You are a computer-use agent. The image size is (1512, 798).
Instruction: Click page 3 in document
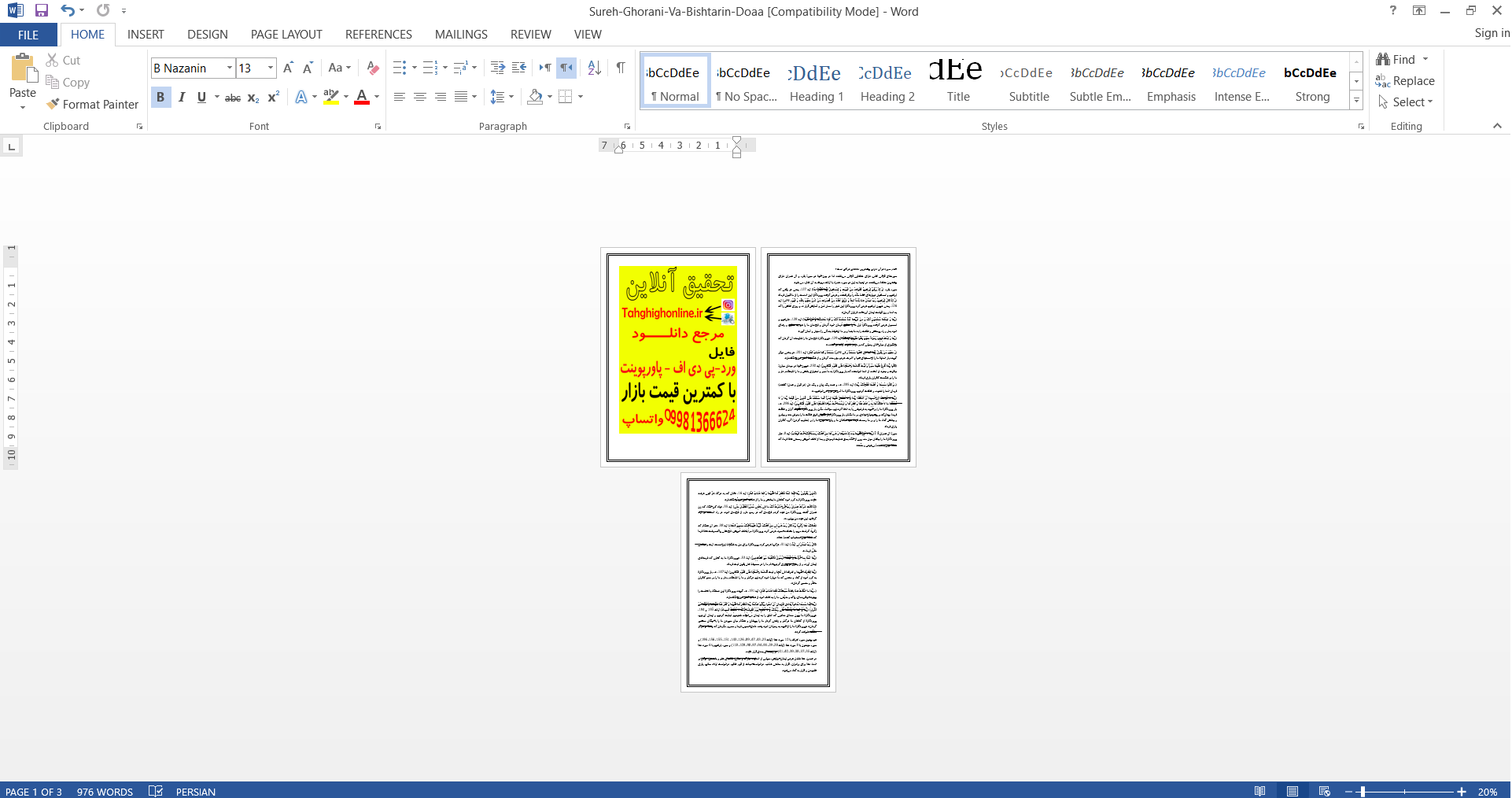click(x=758, y=582)
